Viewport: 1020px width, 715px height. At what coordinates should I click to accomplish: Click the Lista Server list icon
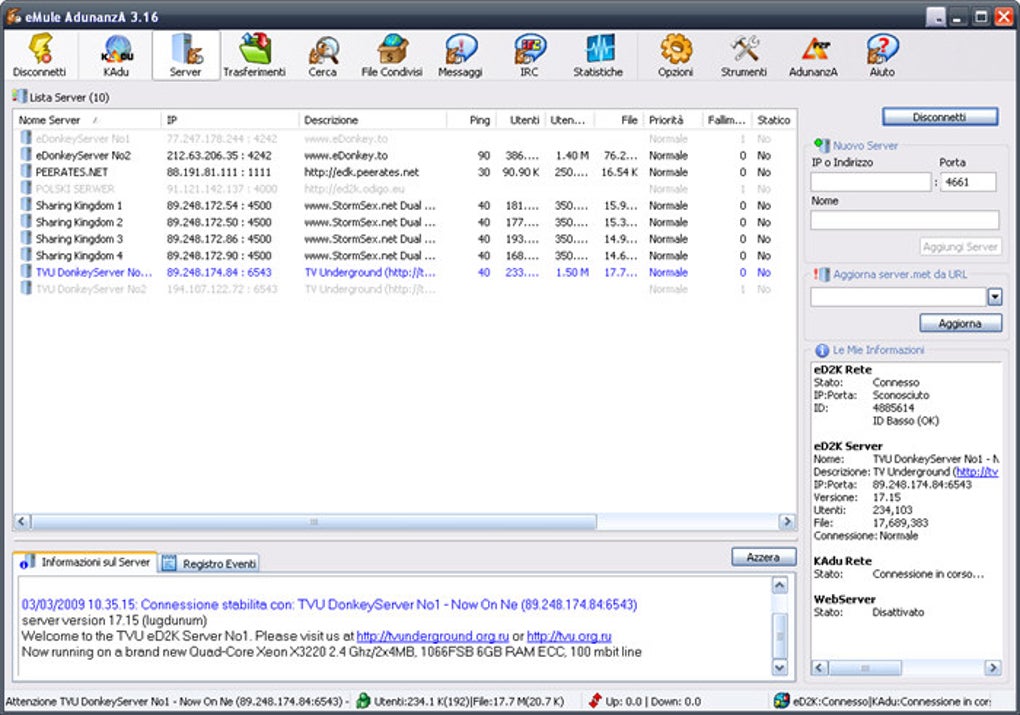click(19, 97)
